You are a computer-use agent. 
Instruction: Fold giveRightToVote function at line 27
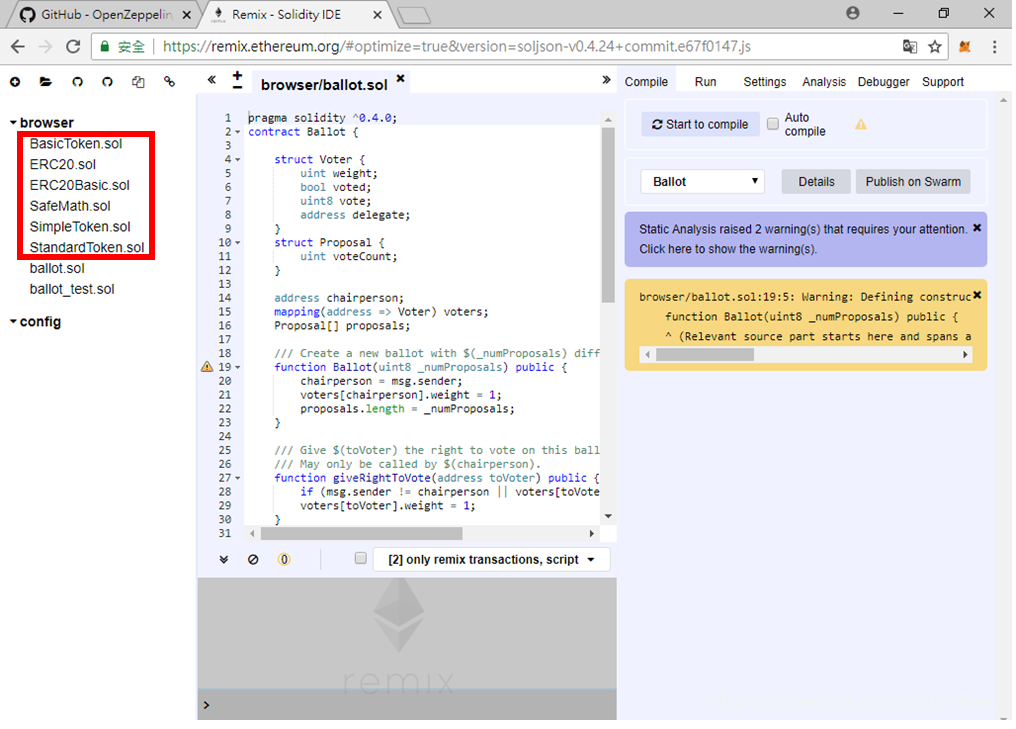click(238, 478)
